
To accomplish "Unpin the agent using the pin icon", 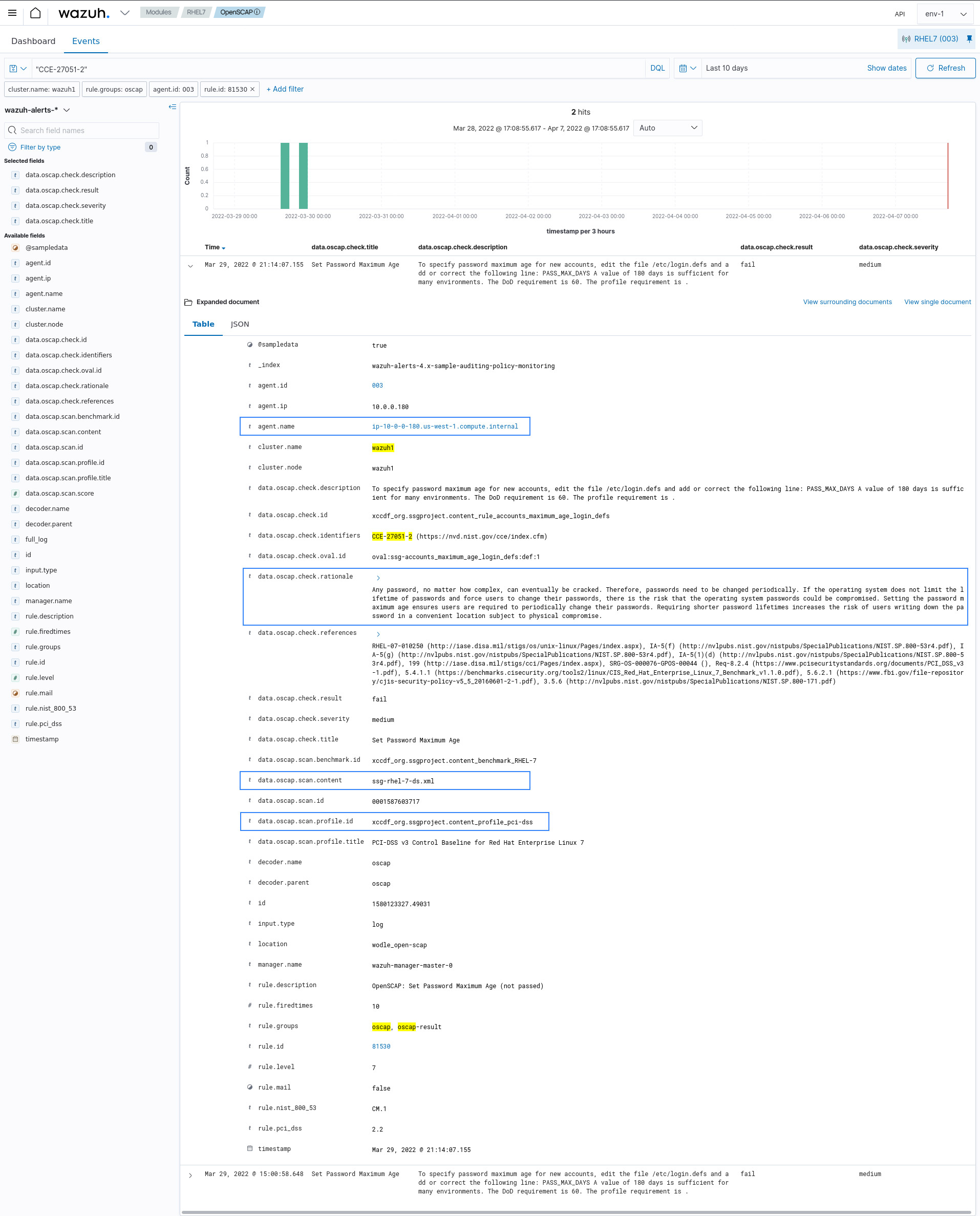I will (x=969, y=38).
